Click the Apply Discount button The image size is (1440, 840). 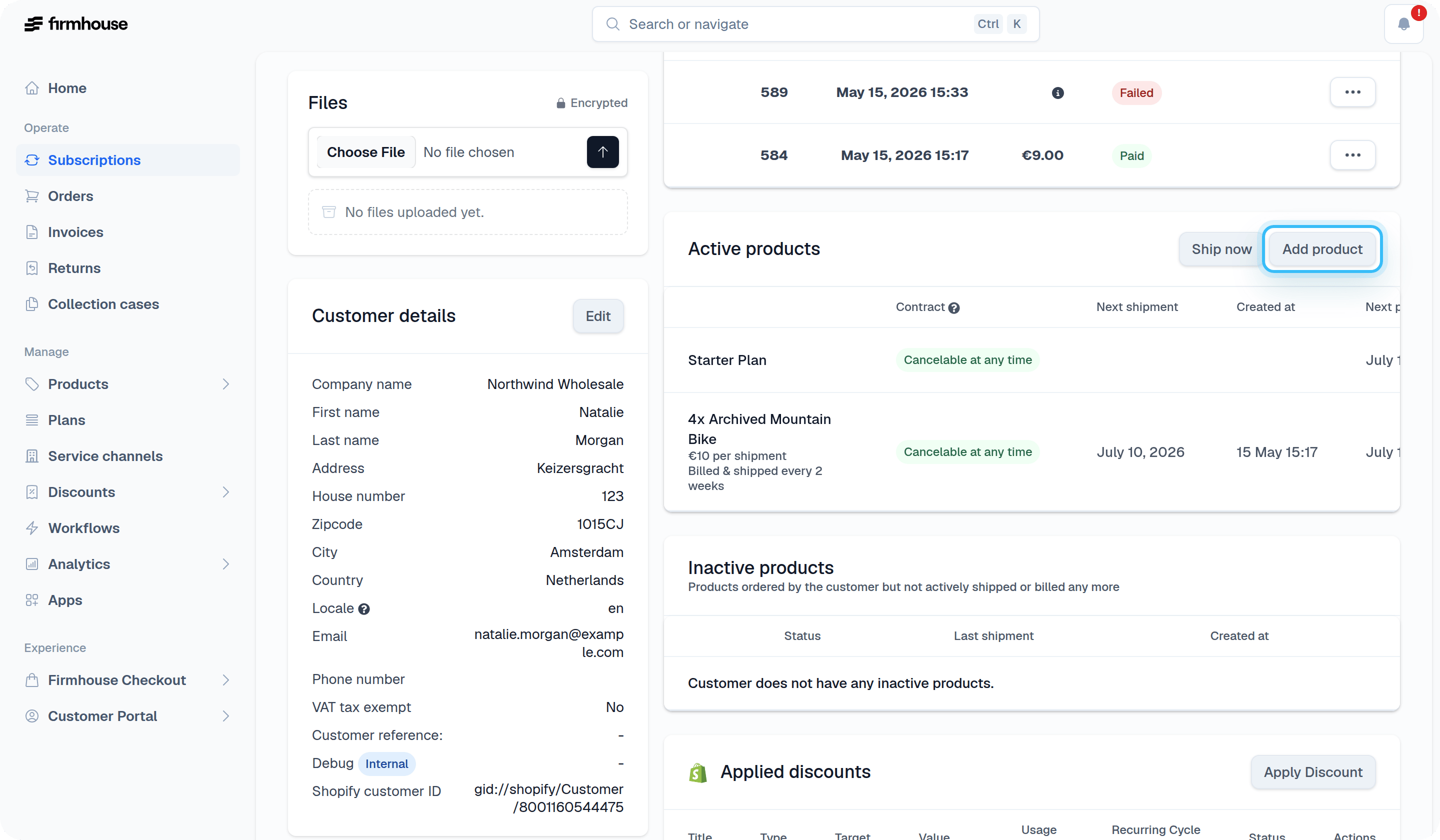(x=1313, y=772)
